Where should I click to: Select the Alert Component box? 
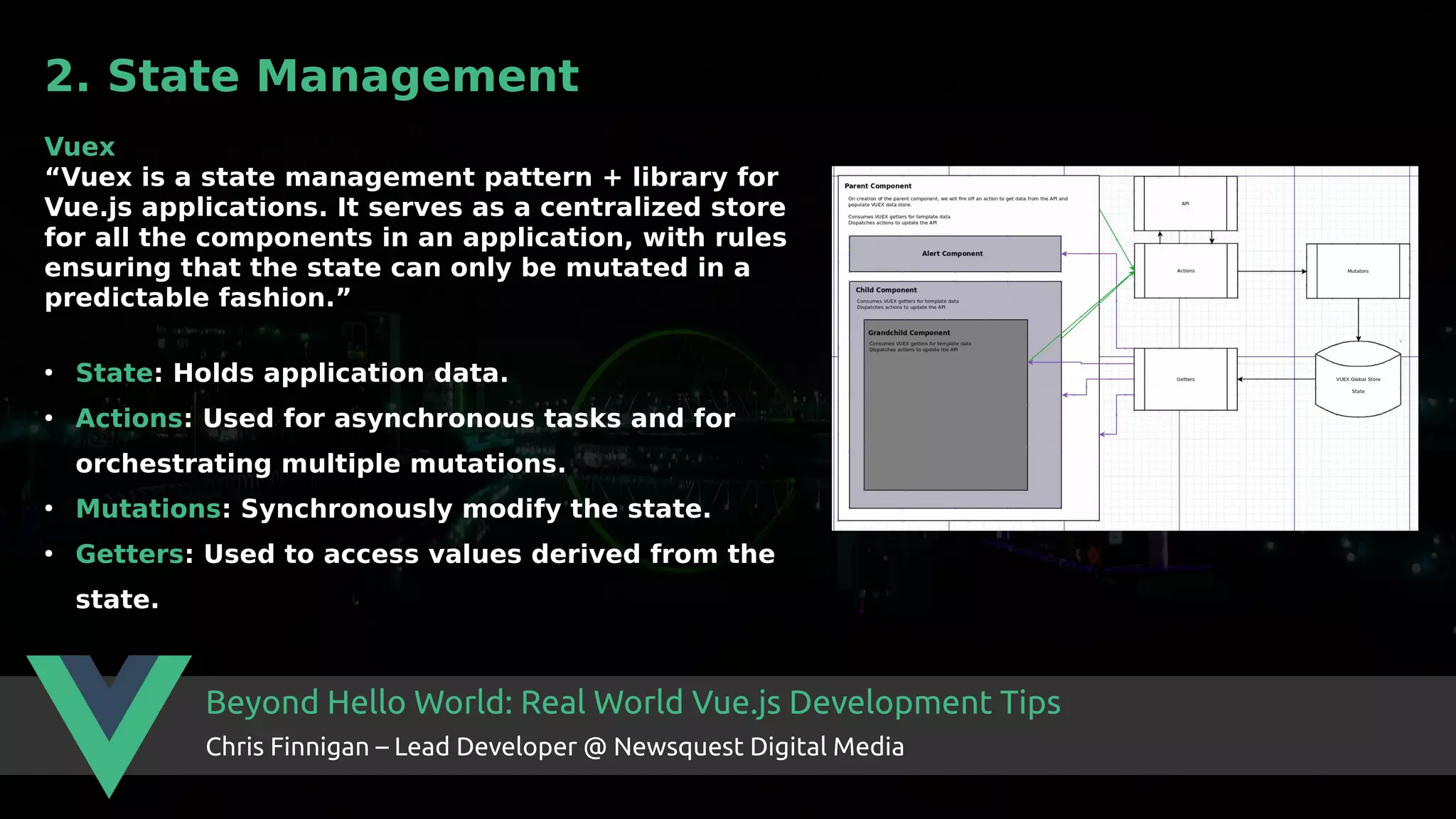click(x=954, y=254)
